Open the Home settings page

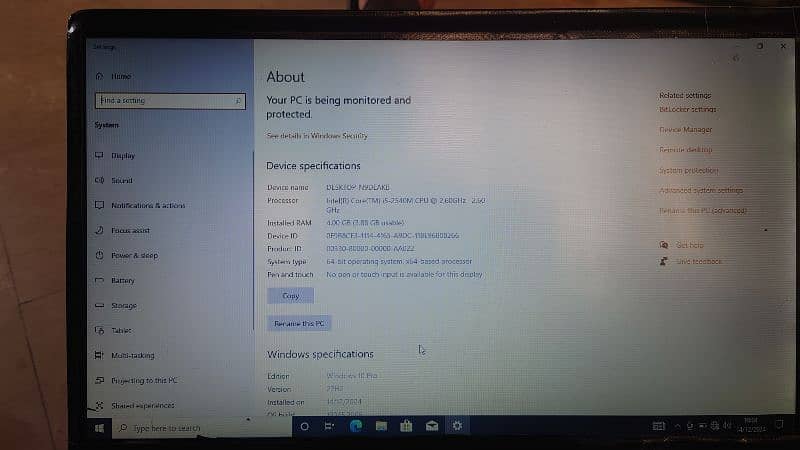(x=121, y=76)
